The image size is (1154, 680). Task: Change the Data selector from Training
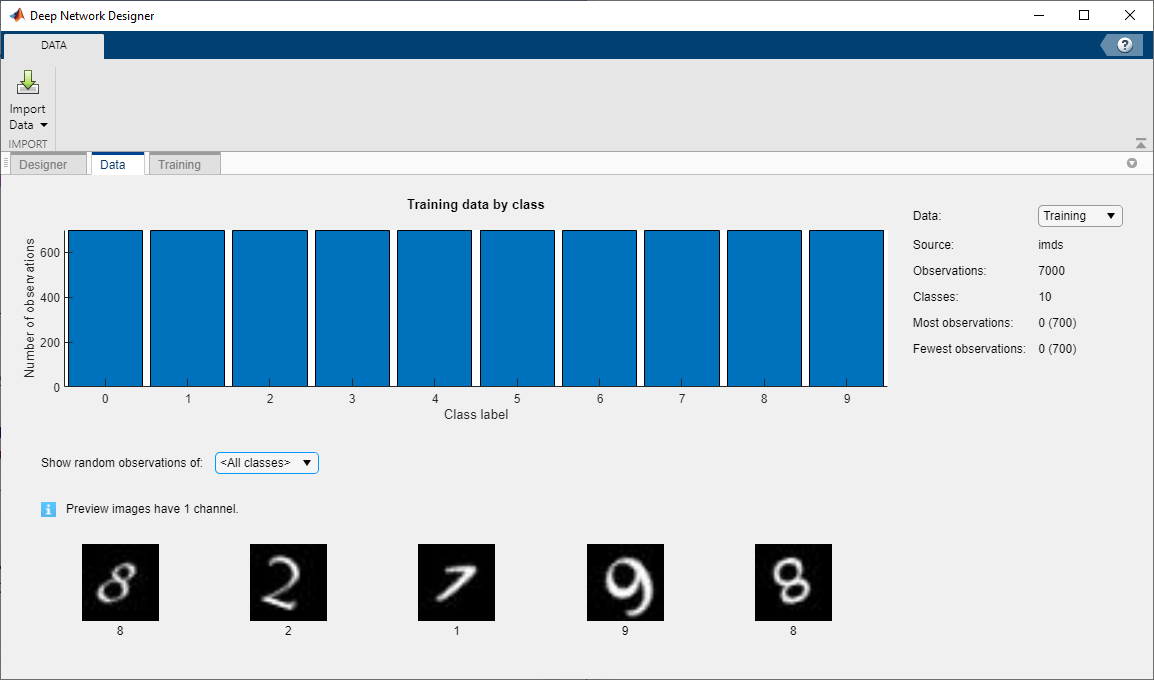click(1079, 215)
